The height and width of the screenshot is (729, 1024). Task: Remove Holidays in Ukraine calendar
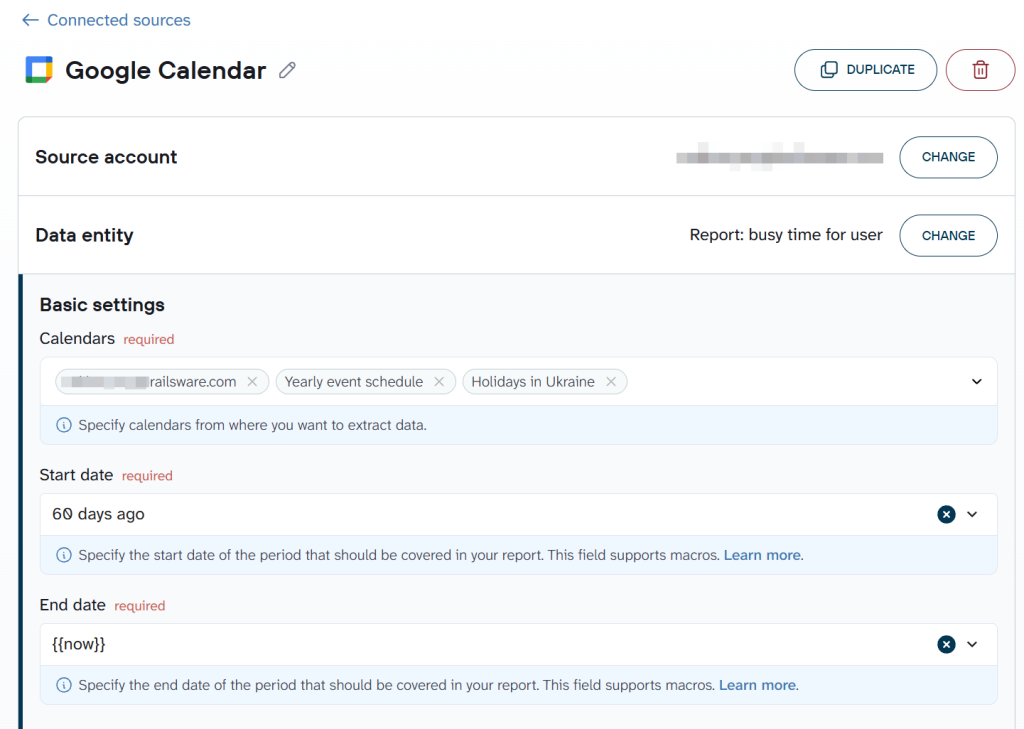611,381
